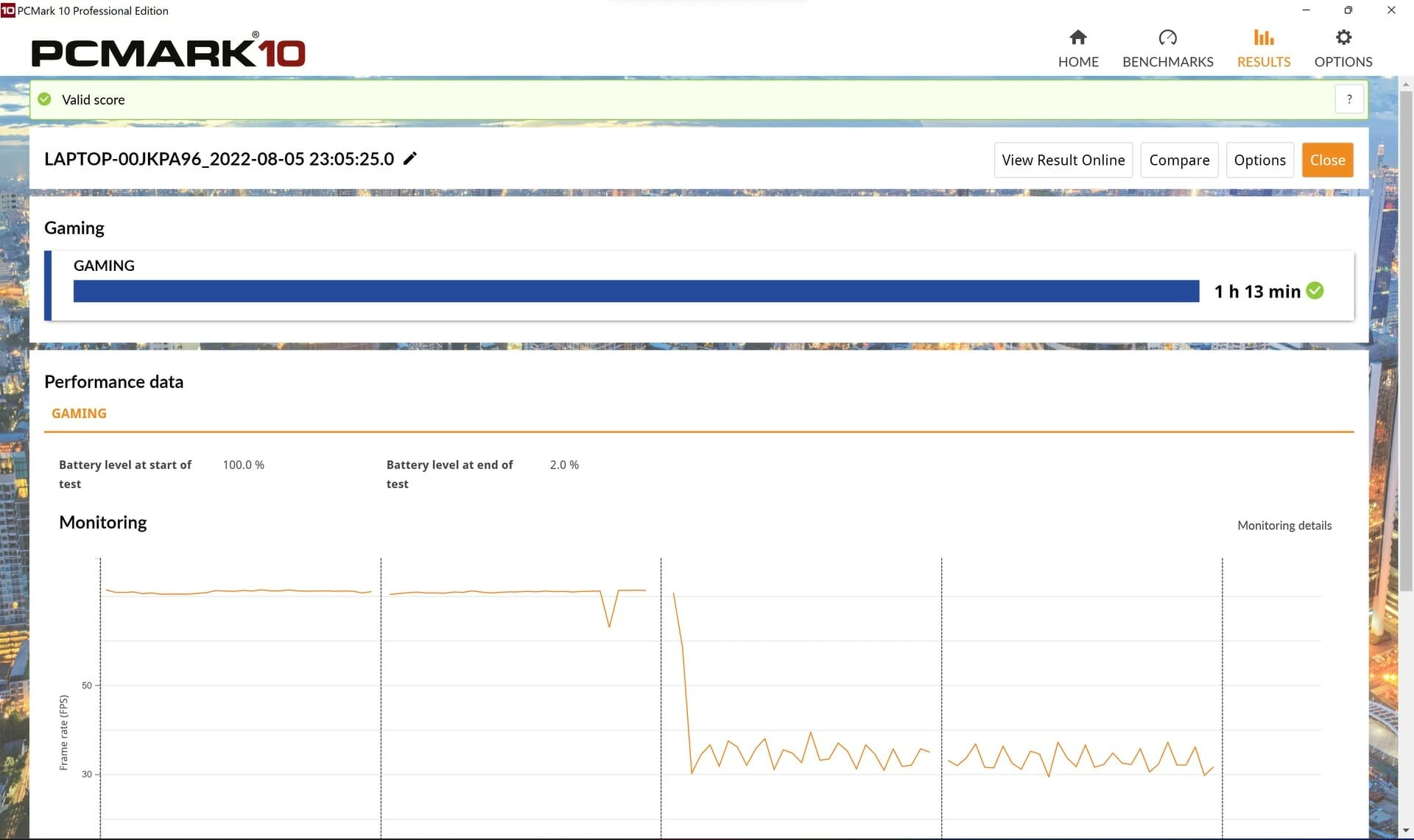The height and width of the screenshot is (840, 1414).
Task: Click the Monitoring heading
Action: [103, 523]
